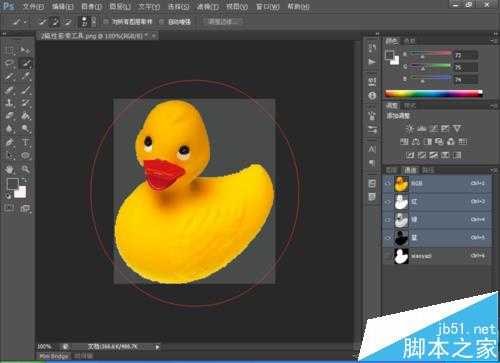Choose New Selection mode in options bar
This screenshot has height=363, width=500.
click(43, 22)
